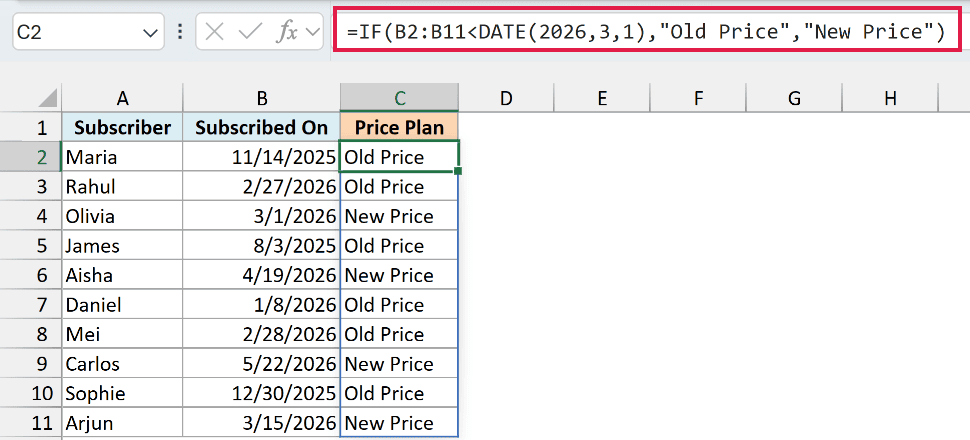The height and width of the screenshot is (440, 970).
Task: Click the date cell 8/3/2025
Action: tap(262, 246)
